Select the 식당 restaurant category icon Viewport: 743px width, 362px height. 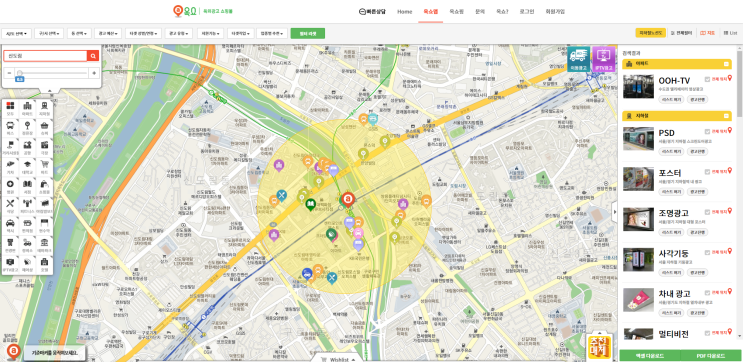coord(10,205)
